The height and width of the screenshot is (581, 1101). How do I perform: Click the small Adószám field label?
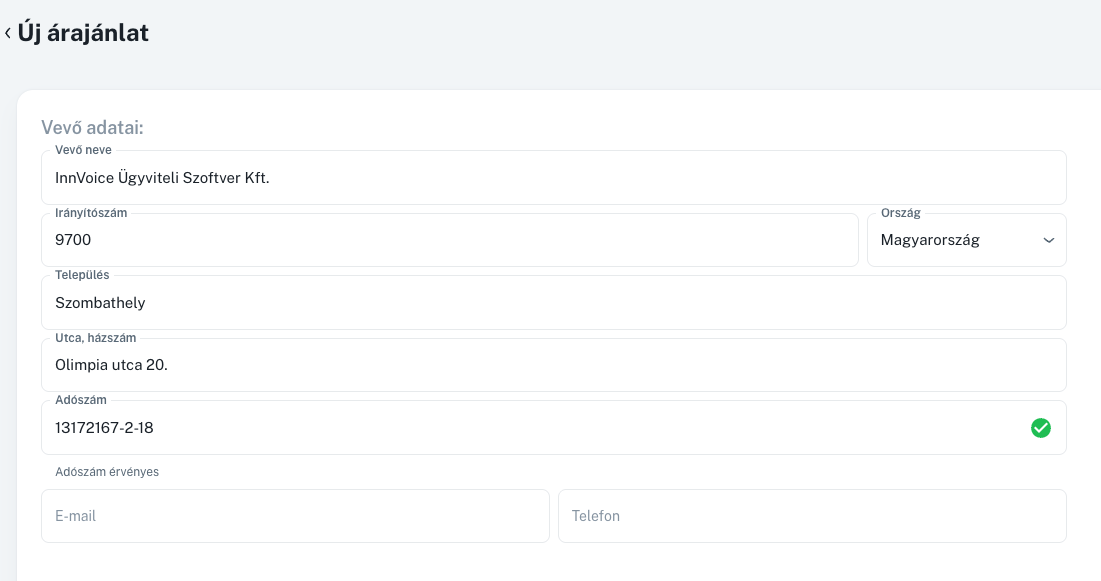point(81,400)
